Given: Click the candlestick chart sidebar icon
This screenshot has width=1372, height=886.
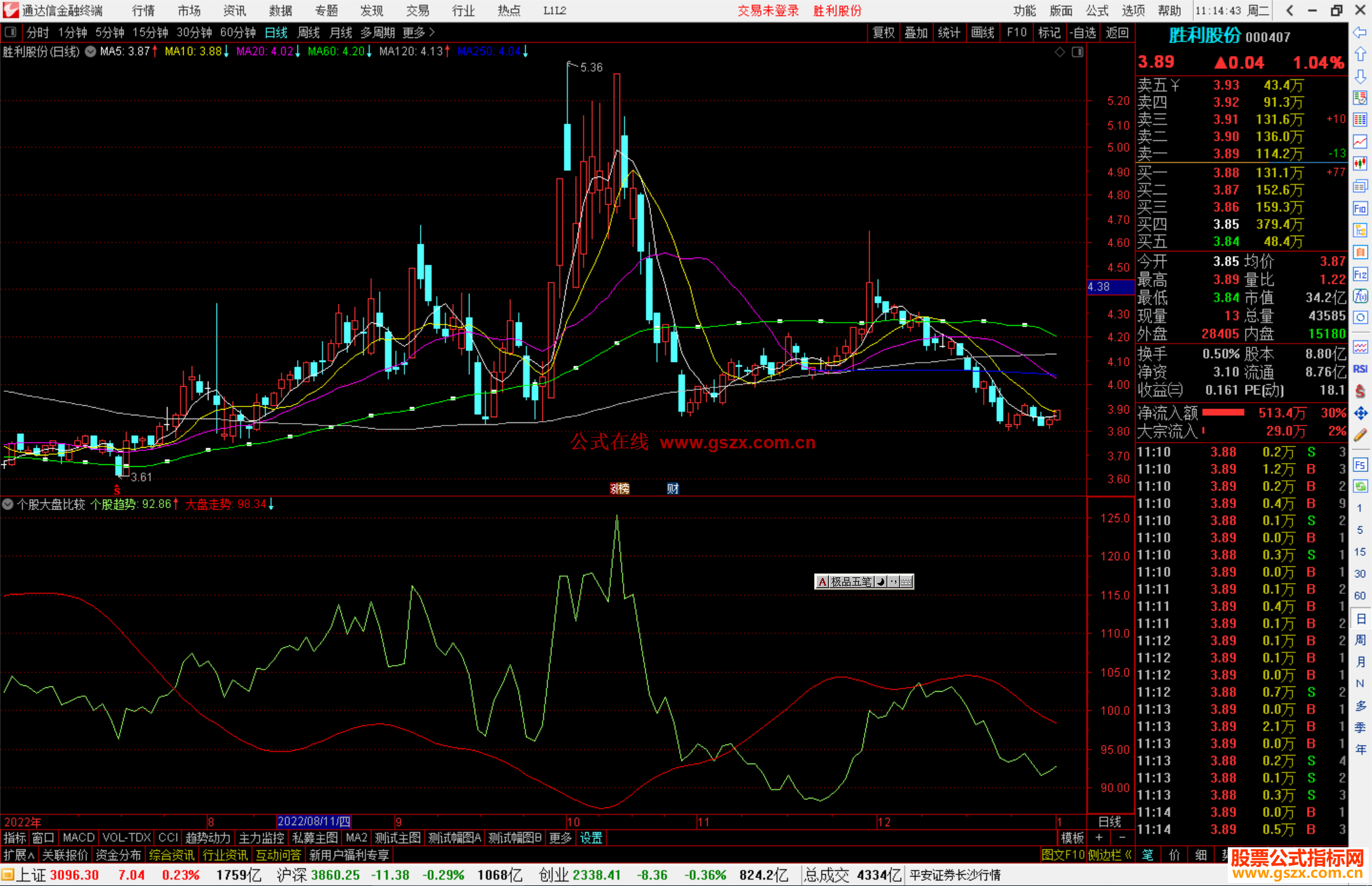Looking at the screenshot, I should click(x=1360, y=163).
